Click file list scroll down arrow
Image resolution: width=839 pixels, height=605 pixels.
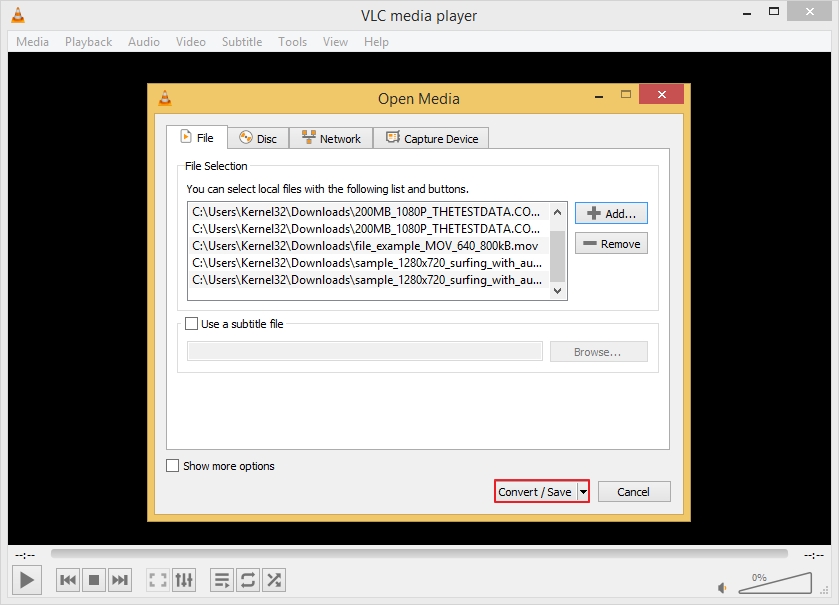[x=558, y=290]
